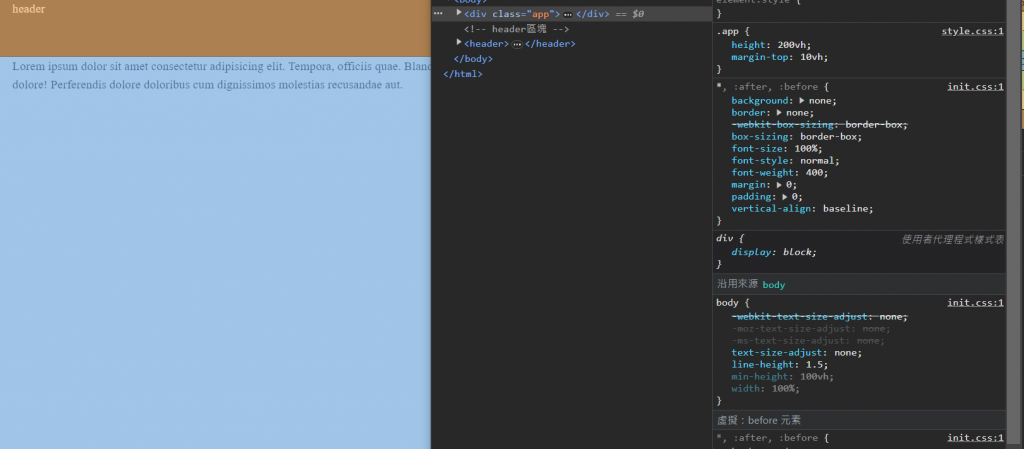Click the -moz-text-size-adjust declaration
This screenshot has height=449, width=1024.
[x=810, y=329]
